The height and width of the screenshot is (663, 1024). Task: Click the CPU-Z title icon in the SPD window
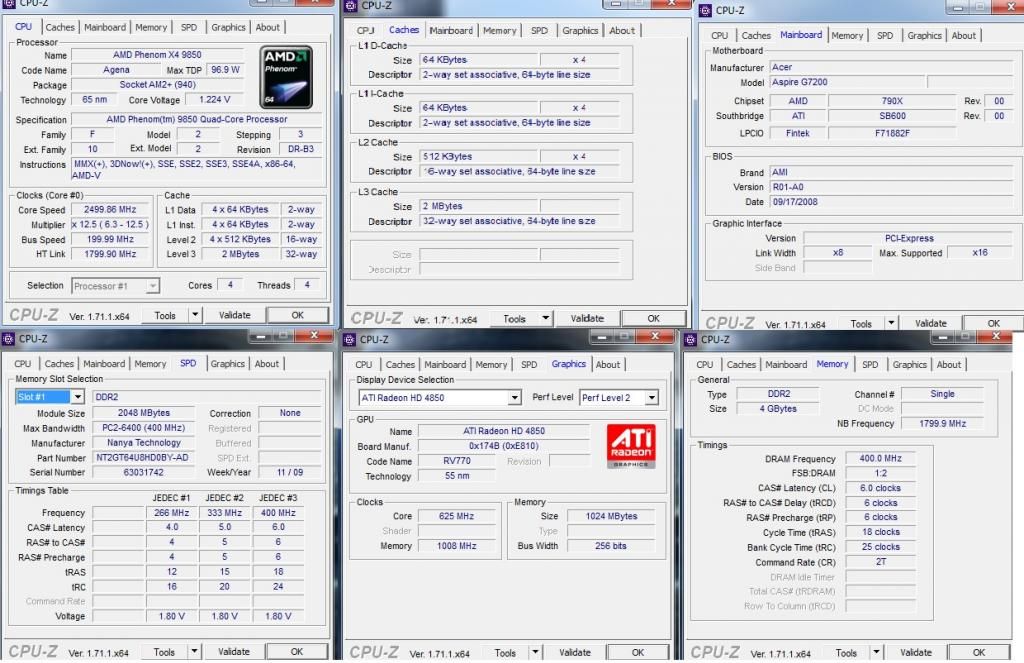pyautogui.click(x=8, y=338)
